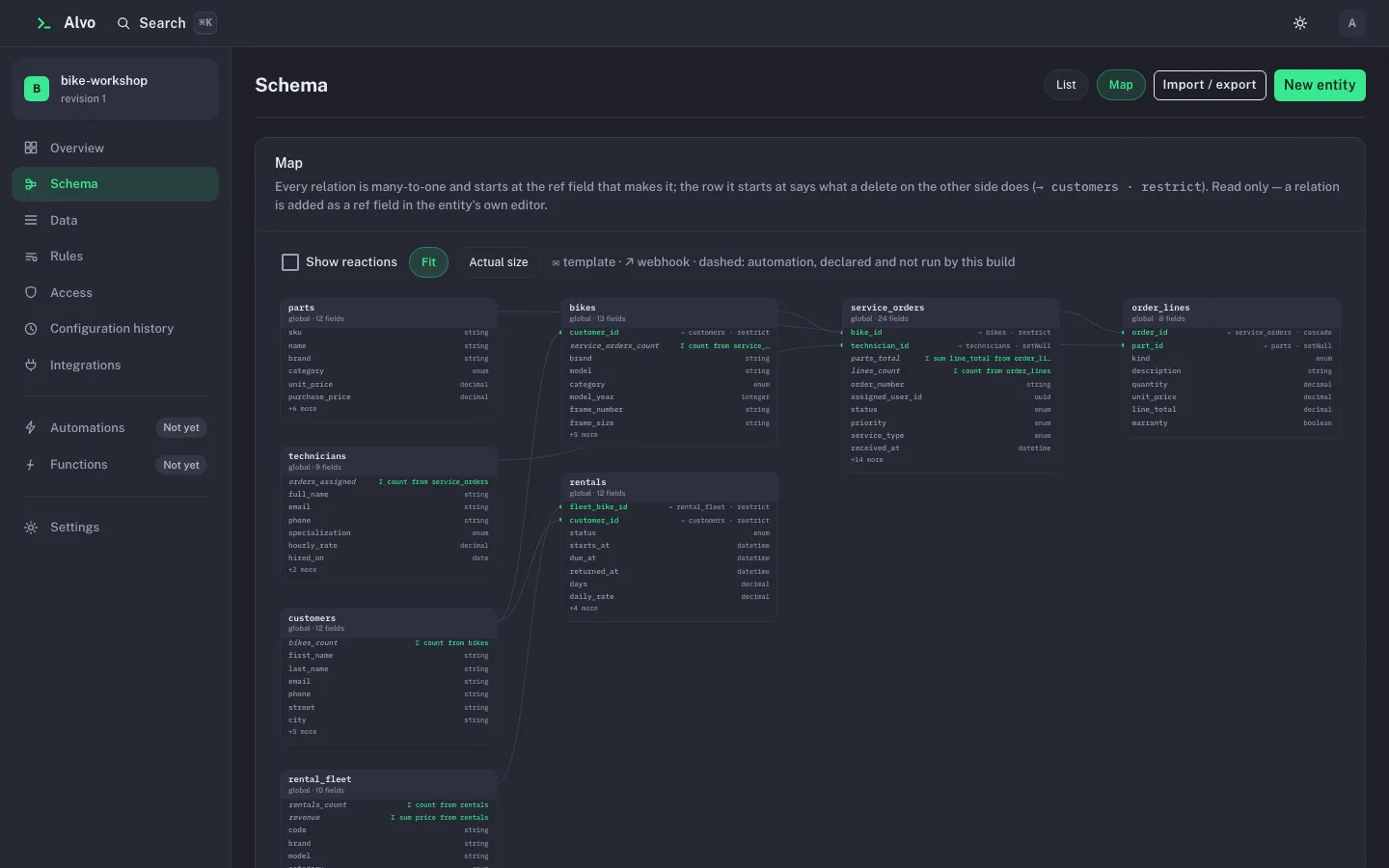Expand '+2 more' in technicians entity
The width and height of the screenshot is (1389, 868).
302,570
